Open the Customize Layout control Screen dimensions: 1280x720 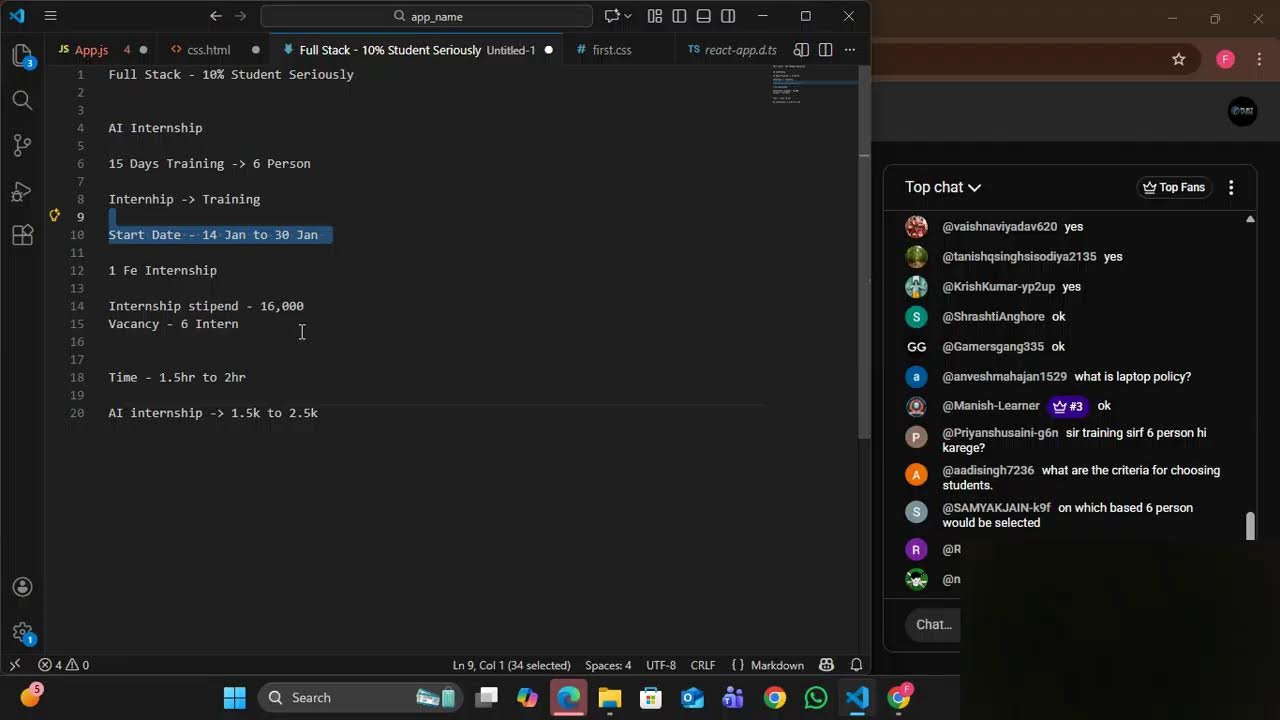pyautogui.click(x=655, y=16)
